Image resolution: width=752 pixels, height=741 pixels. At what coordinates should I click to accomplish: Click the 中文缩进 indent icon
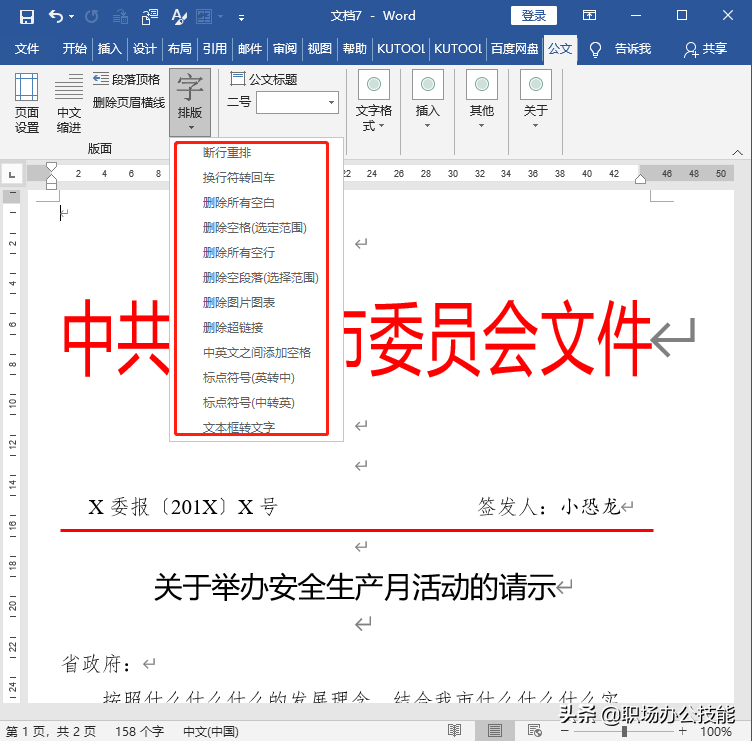(69, 103)
